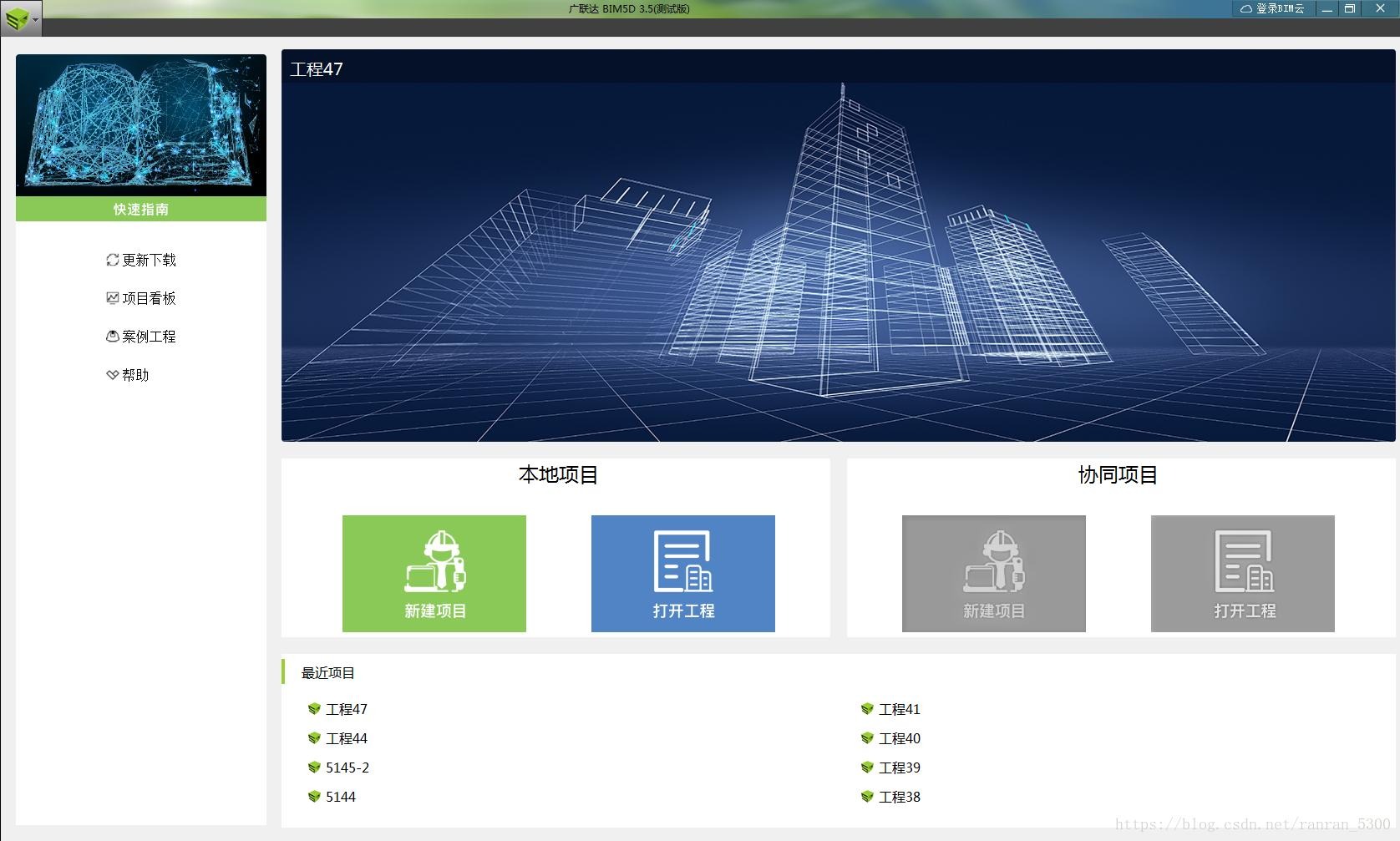Expand the logo dropdown arrow
Viewport: 1400px width, 841px height.
[35, 19]
